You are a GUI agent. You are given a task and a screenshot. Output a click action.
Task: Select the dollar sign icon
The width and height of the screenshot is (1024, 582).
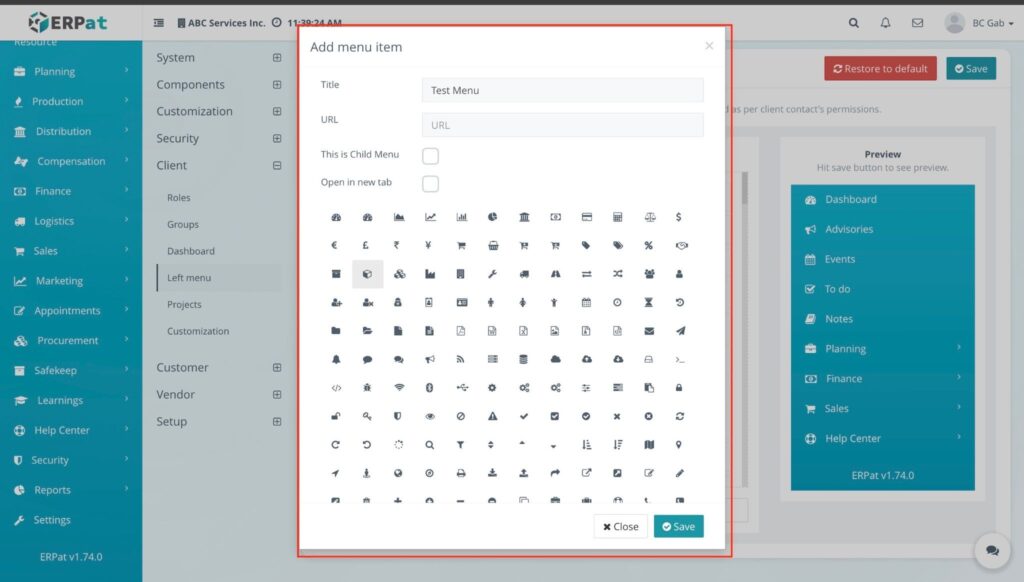tap(679, 217)
